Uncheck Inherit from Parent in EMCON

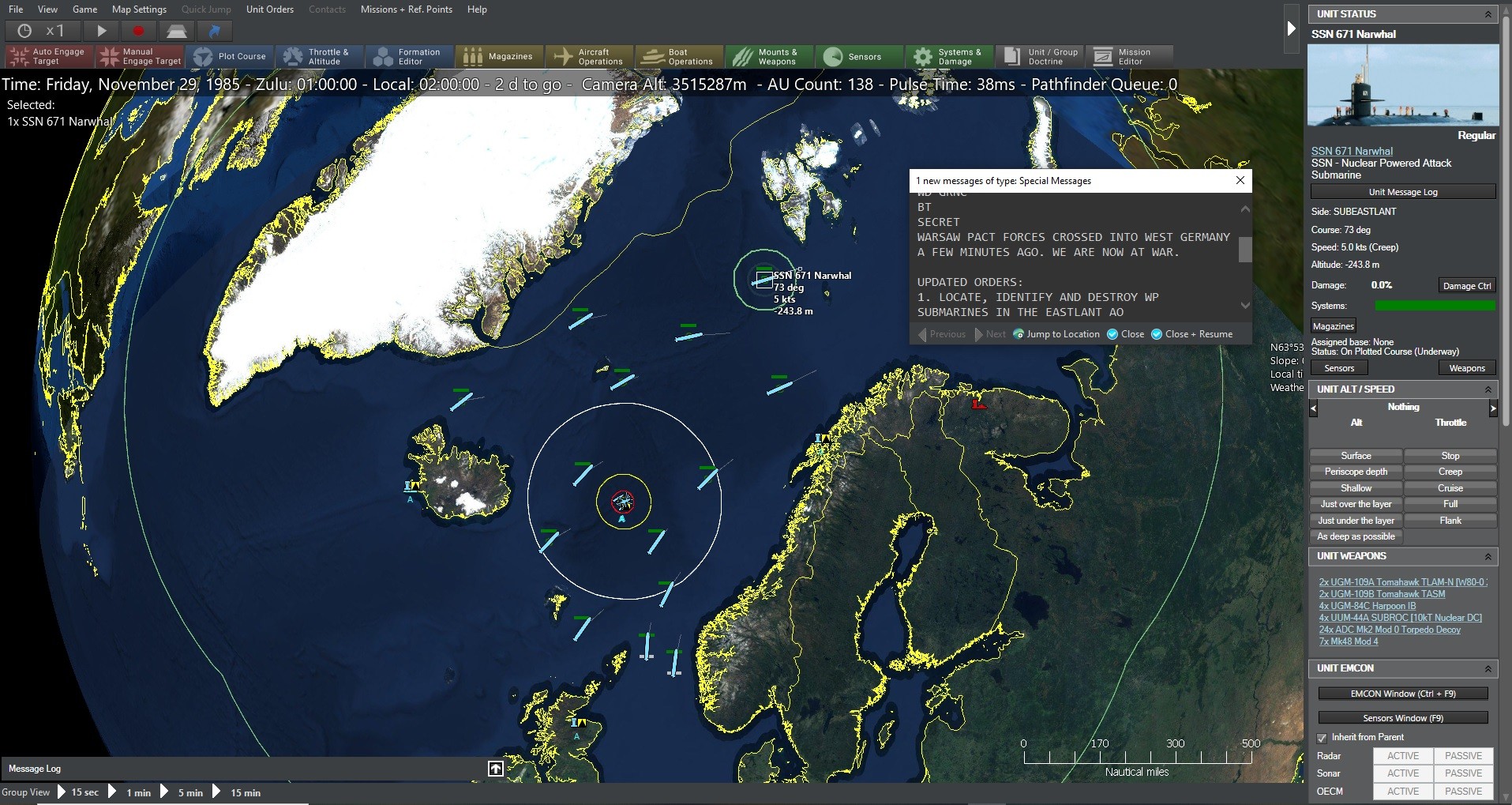pyautogui.click(x=1323, y=737)
